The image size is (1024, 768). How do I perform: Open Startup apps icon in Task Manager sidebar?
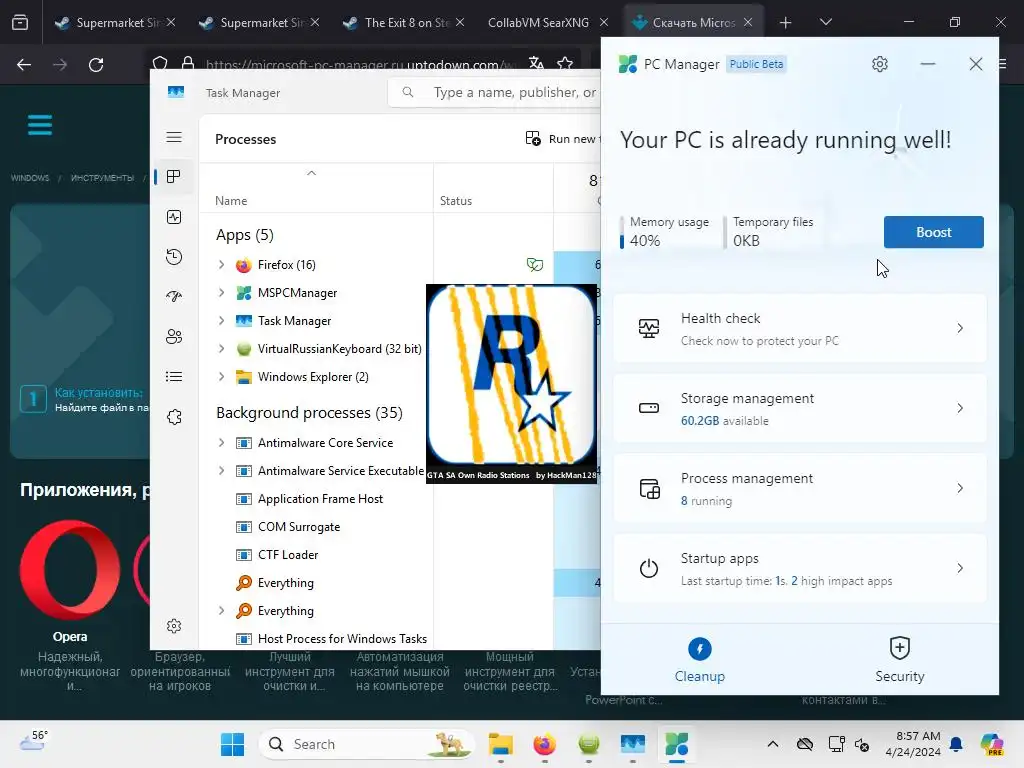click(174, 296)
